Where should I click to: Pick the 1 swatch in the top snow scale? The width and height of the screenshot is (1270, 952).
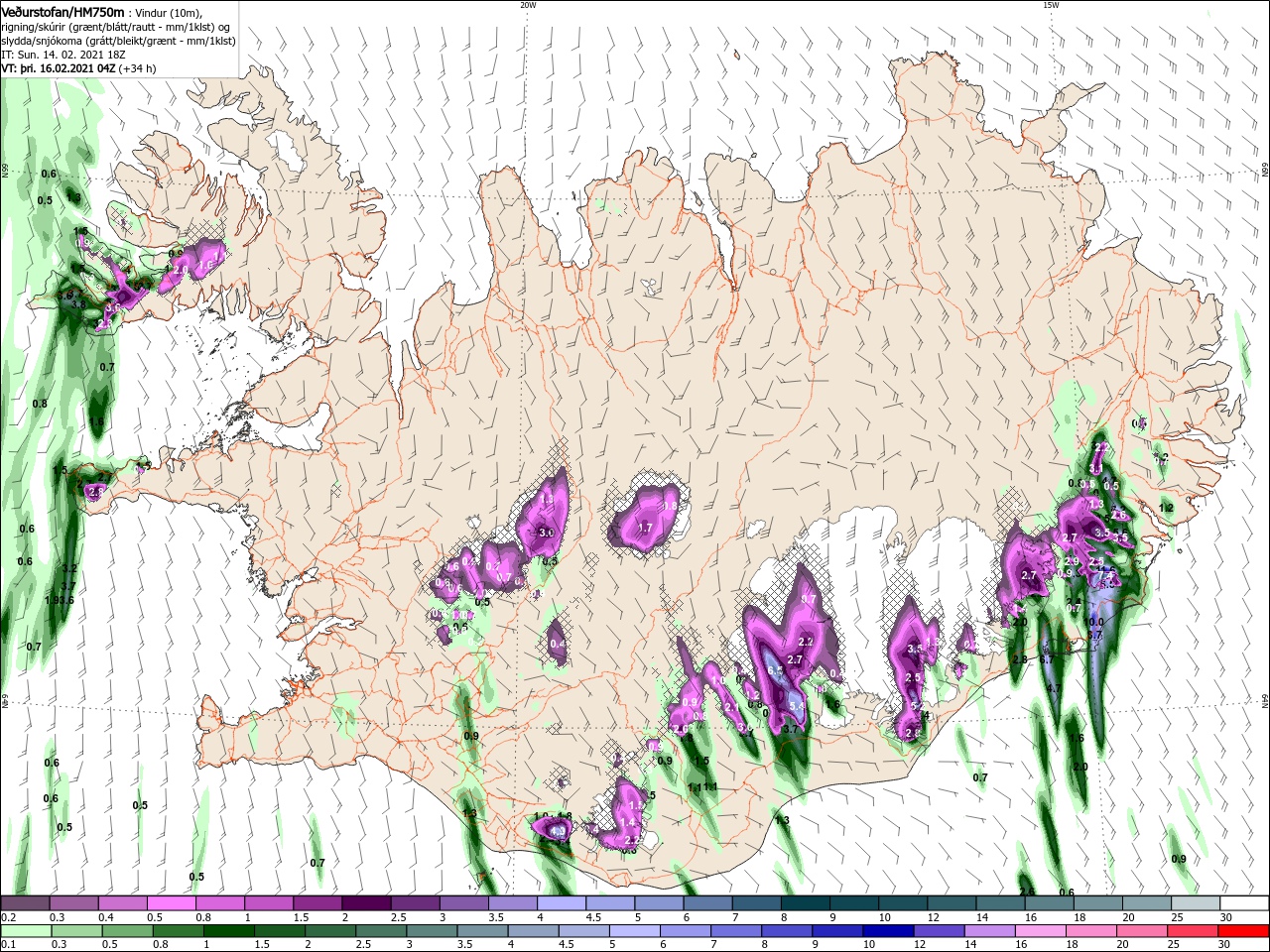click(268, 903)
